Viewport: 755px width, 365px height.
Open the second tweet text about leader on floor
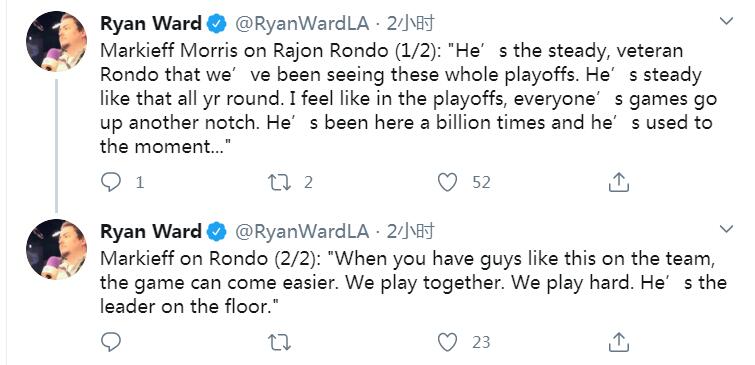point(413,283)
